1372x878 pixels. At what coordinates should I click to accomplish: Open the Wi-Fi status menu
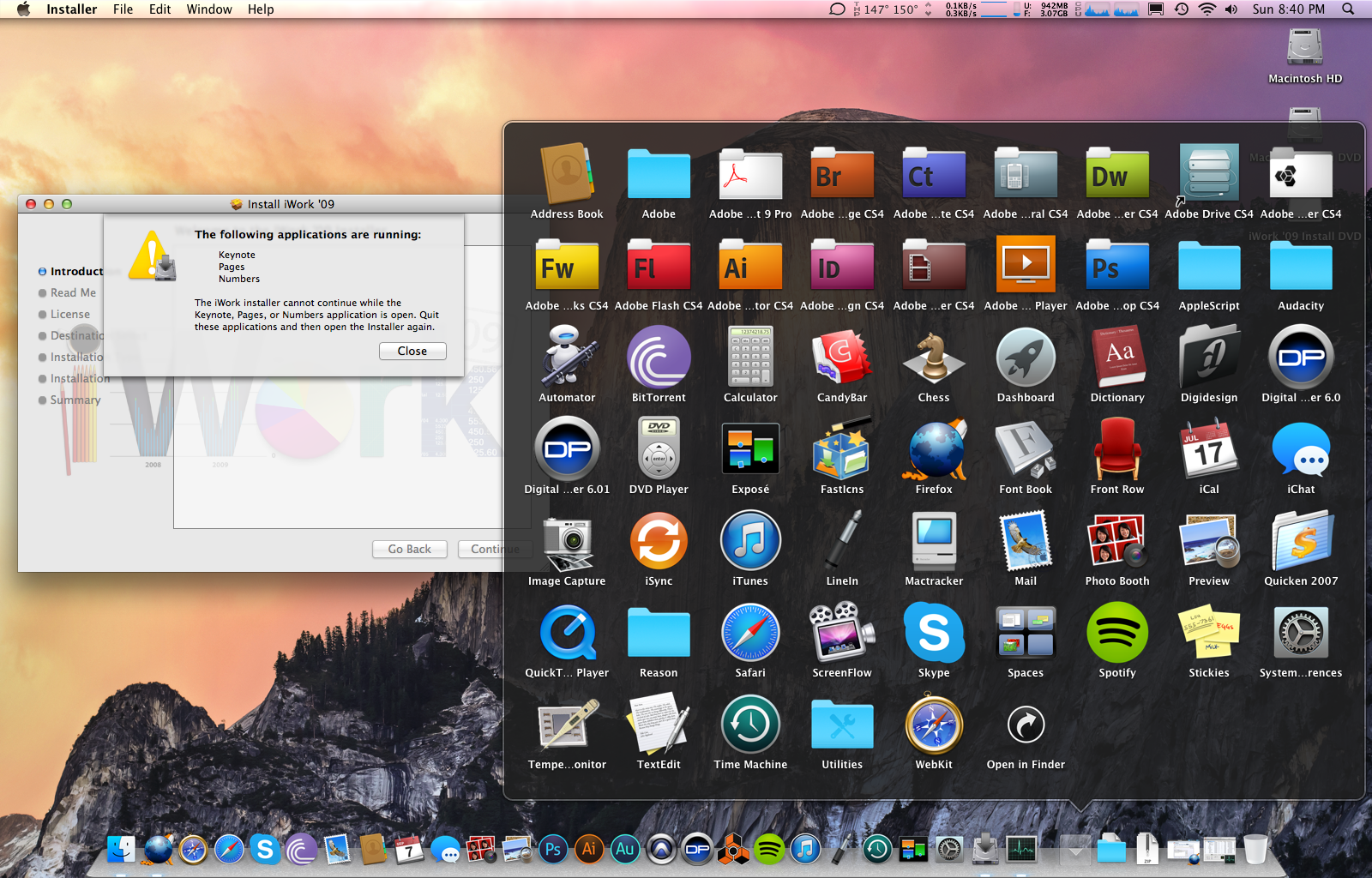(1207, 9)
